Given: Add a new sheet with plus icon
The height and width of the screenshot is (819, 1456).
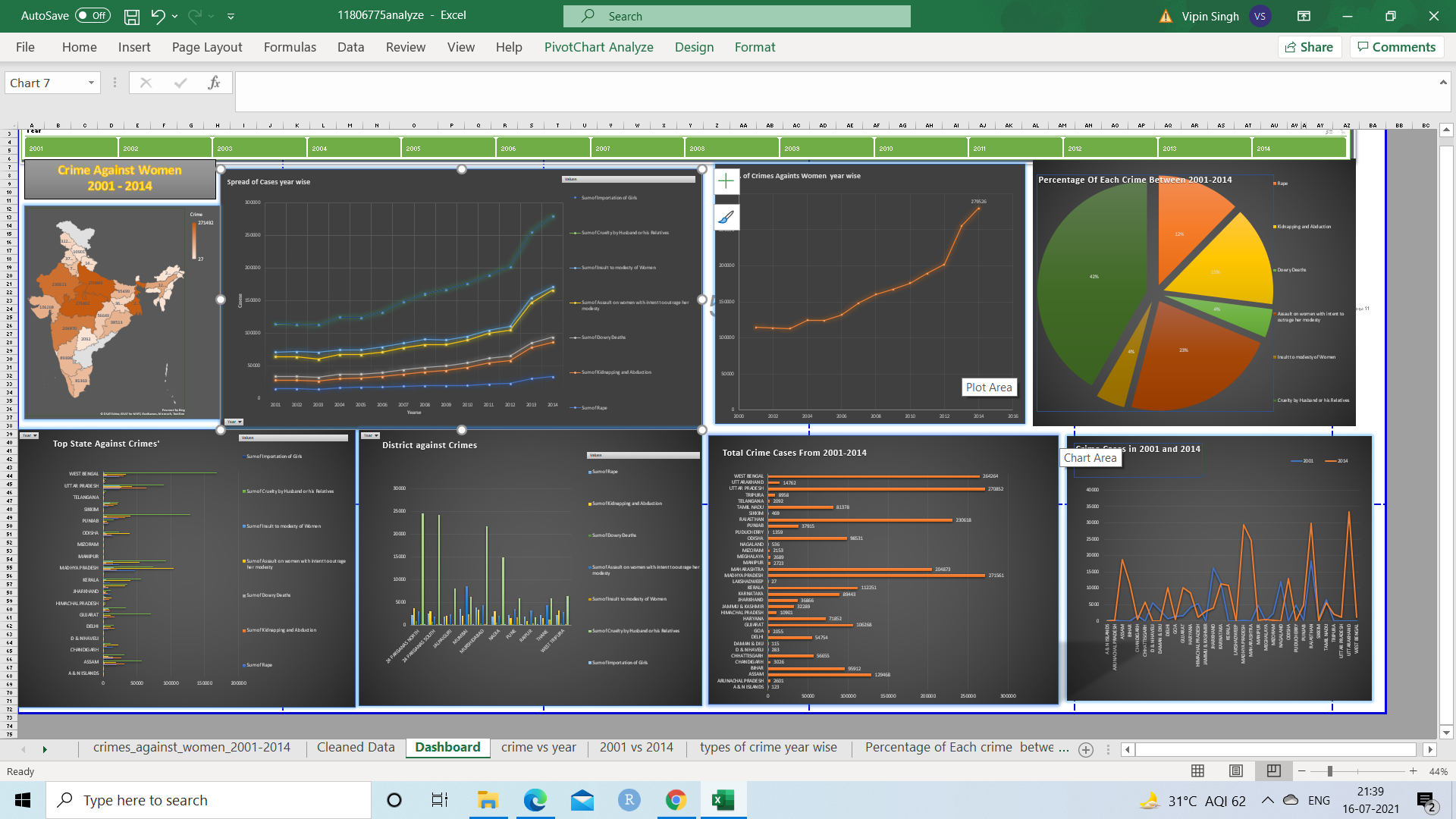Looking at the screenshot, I should [x=1085, y=749].
